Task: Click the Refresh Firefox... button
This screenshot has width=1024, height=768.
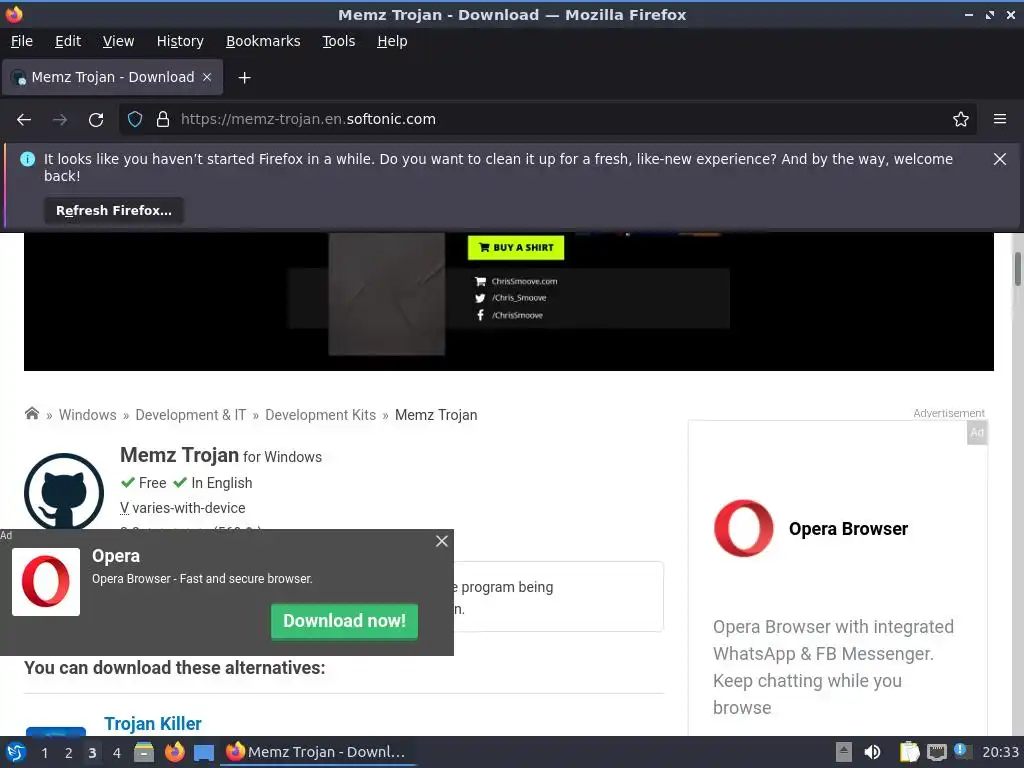Action: pyautogui.click(x=114, y=211)
